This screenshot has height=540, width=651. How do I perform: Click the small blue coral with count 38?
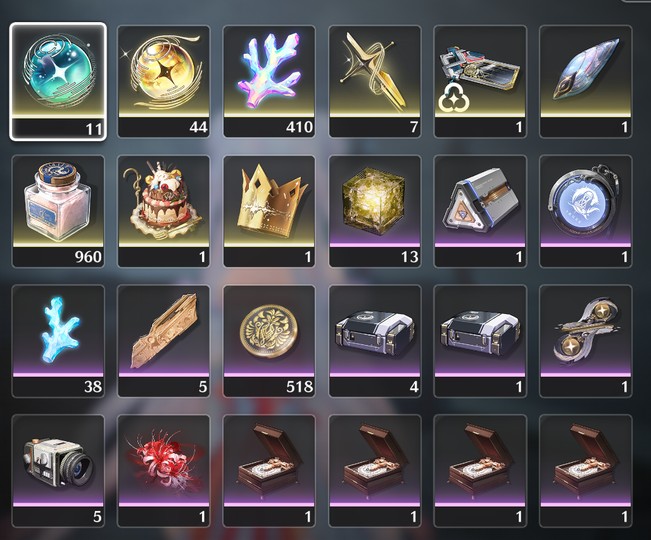pyautogui.click(x=58, y=341)
